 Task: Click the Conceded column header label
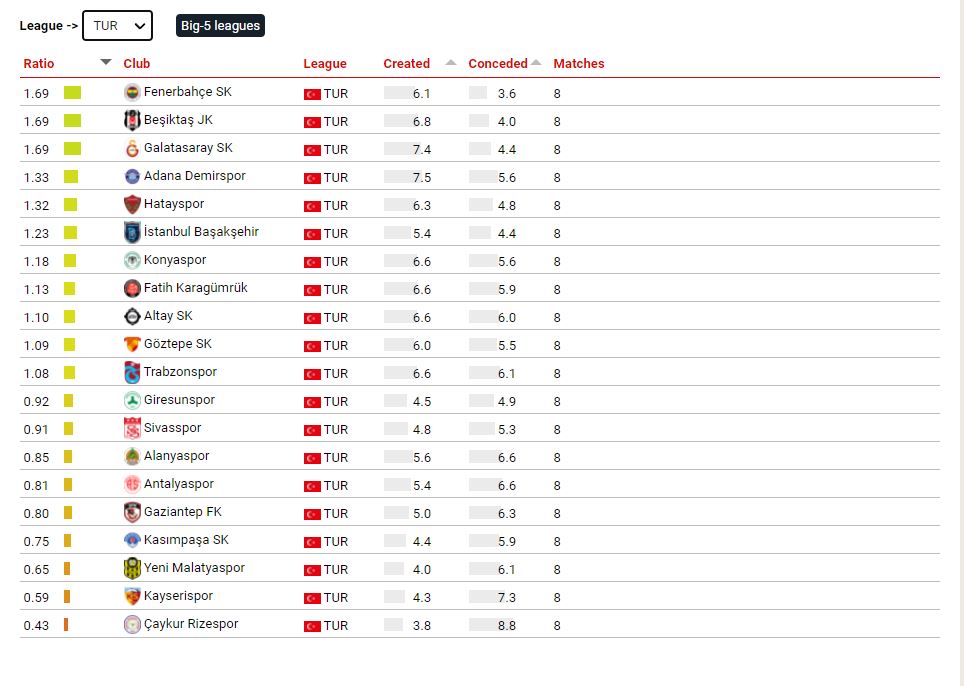point(498,63)
